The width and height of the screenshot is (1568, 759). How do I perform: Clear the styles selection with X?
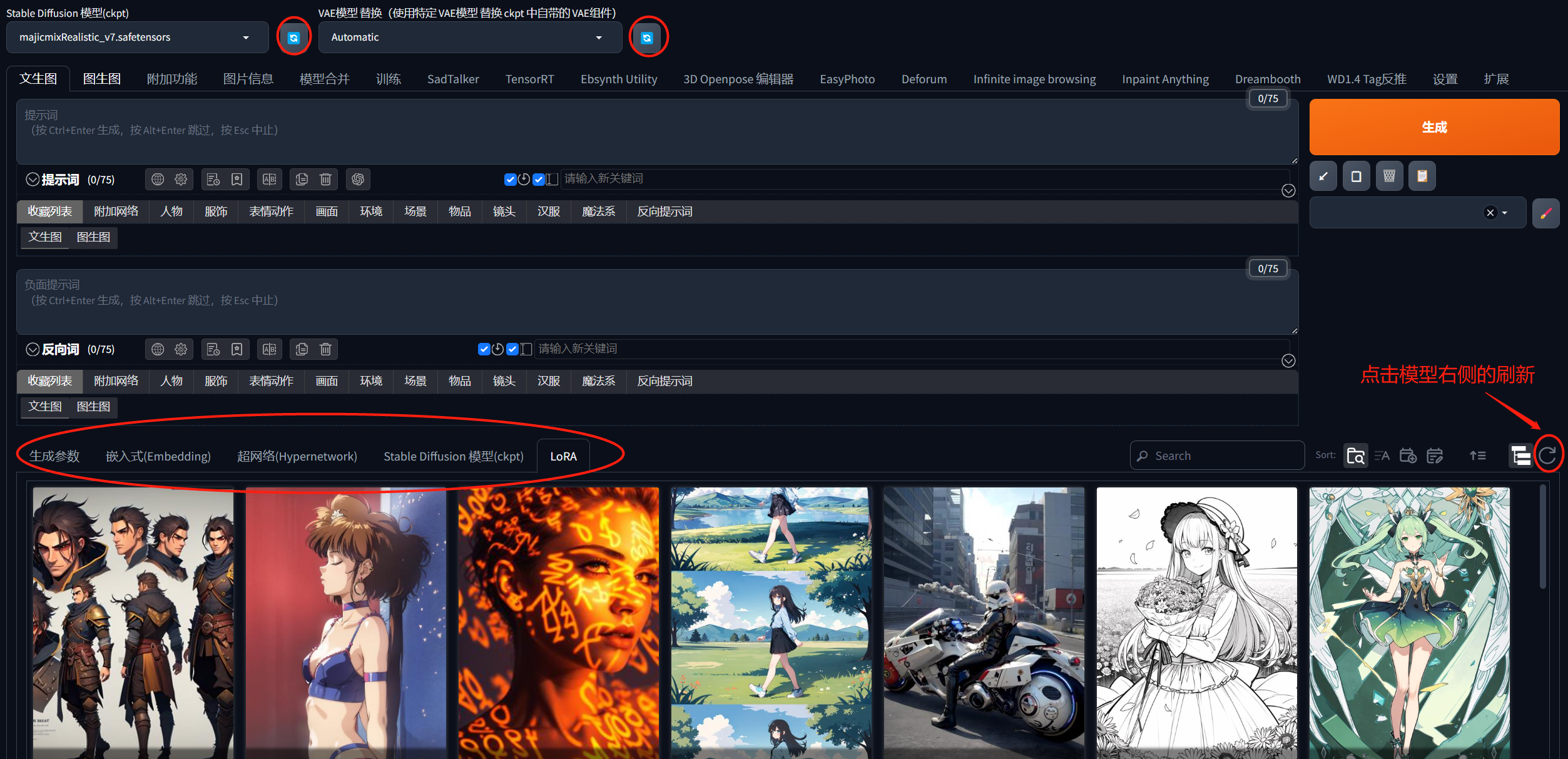pos(1490,213)
